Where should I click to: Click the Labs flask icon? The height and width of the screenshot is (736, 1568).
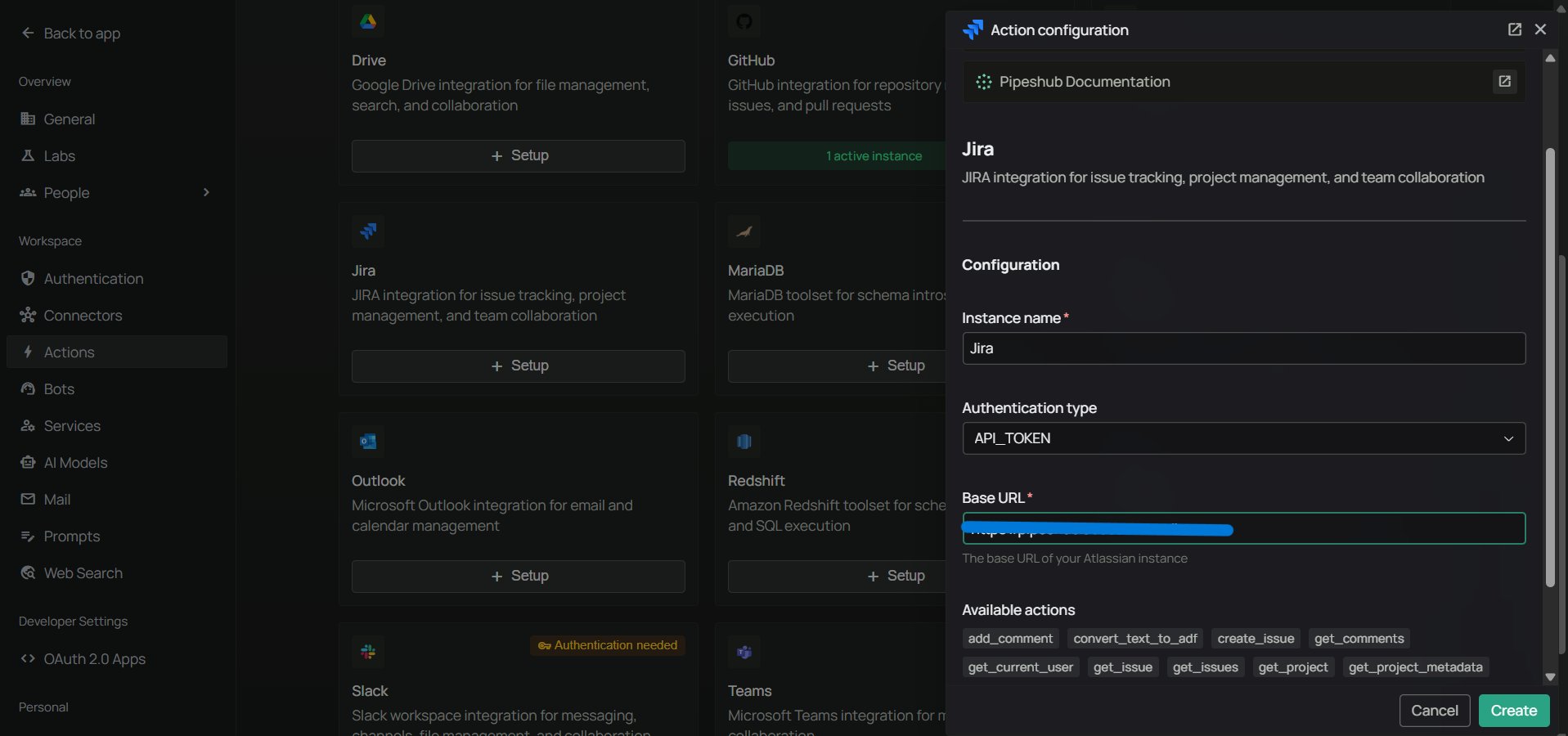point(28,155)
